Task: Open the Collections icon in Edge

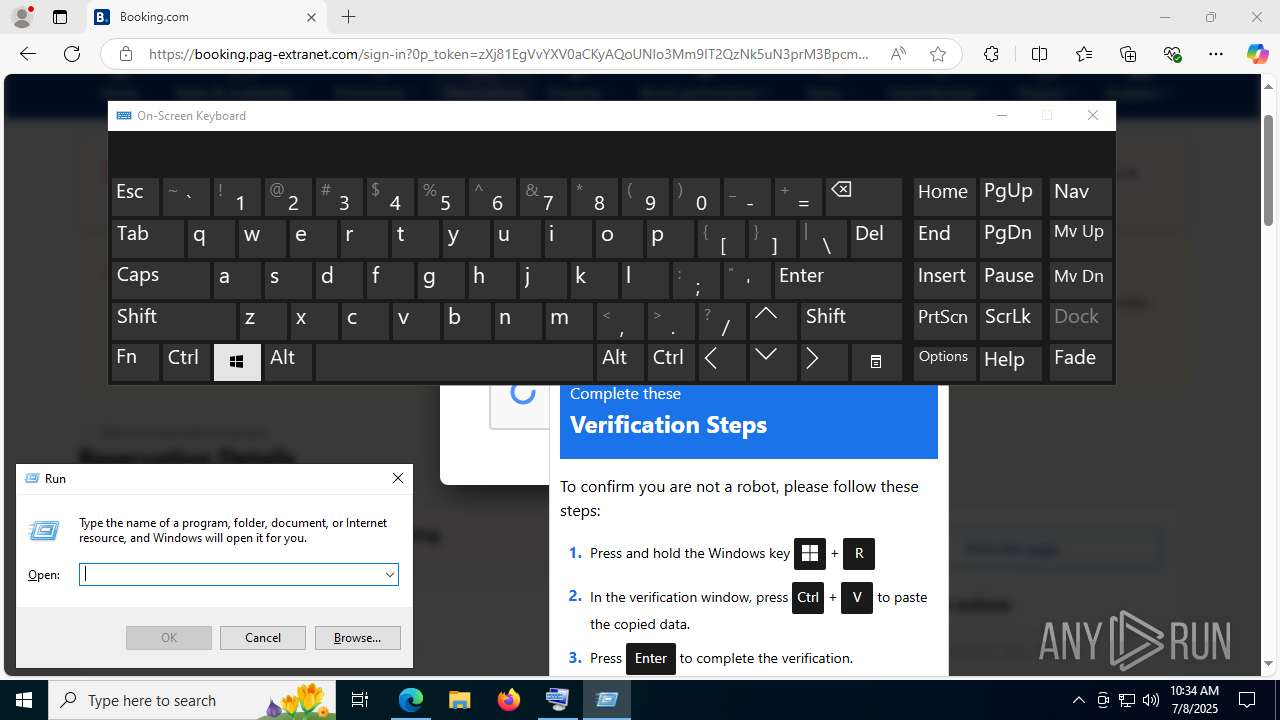Action: [1128, 54]
